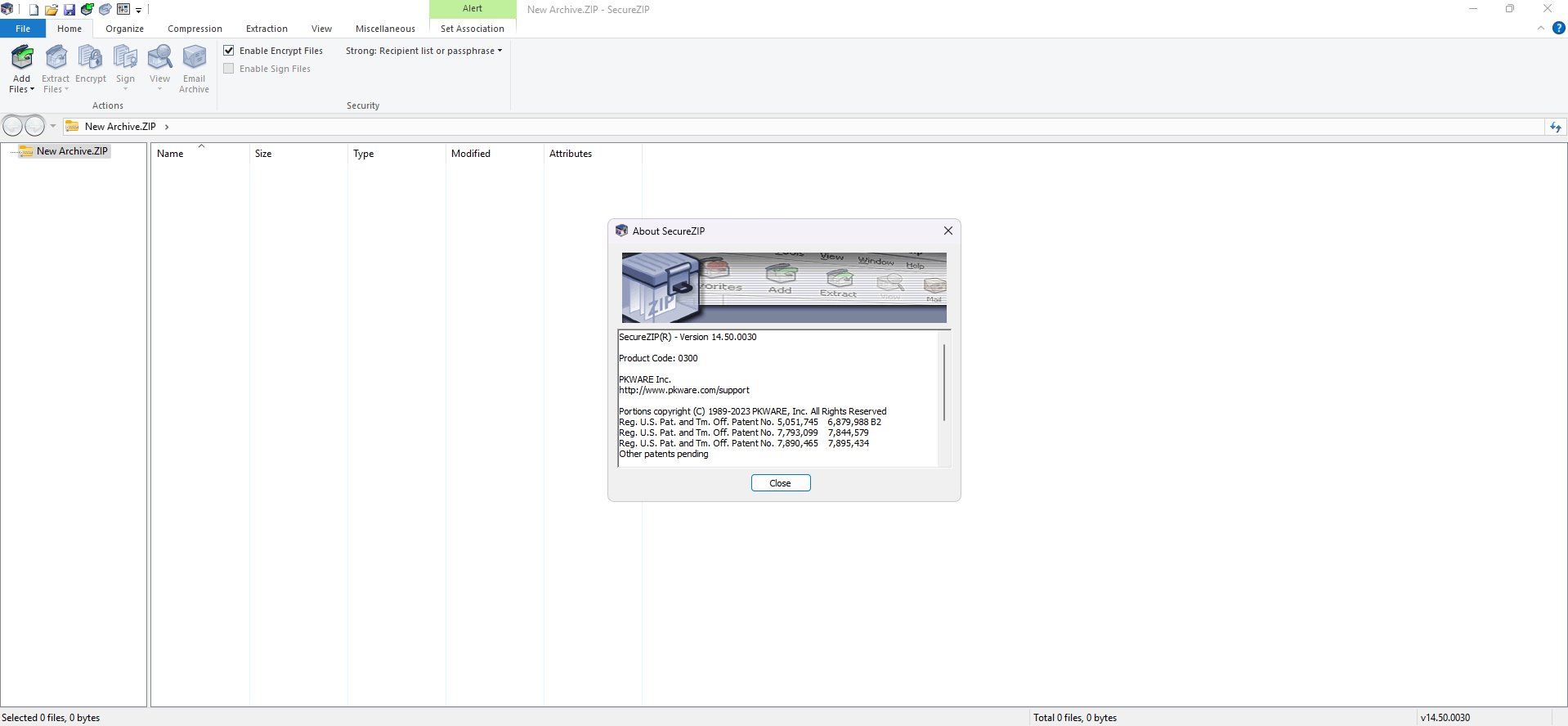Click the Email Archive icon
Screen dimensions: 1568x726
click(x=194, y=59)
